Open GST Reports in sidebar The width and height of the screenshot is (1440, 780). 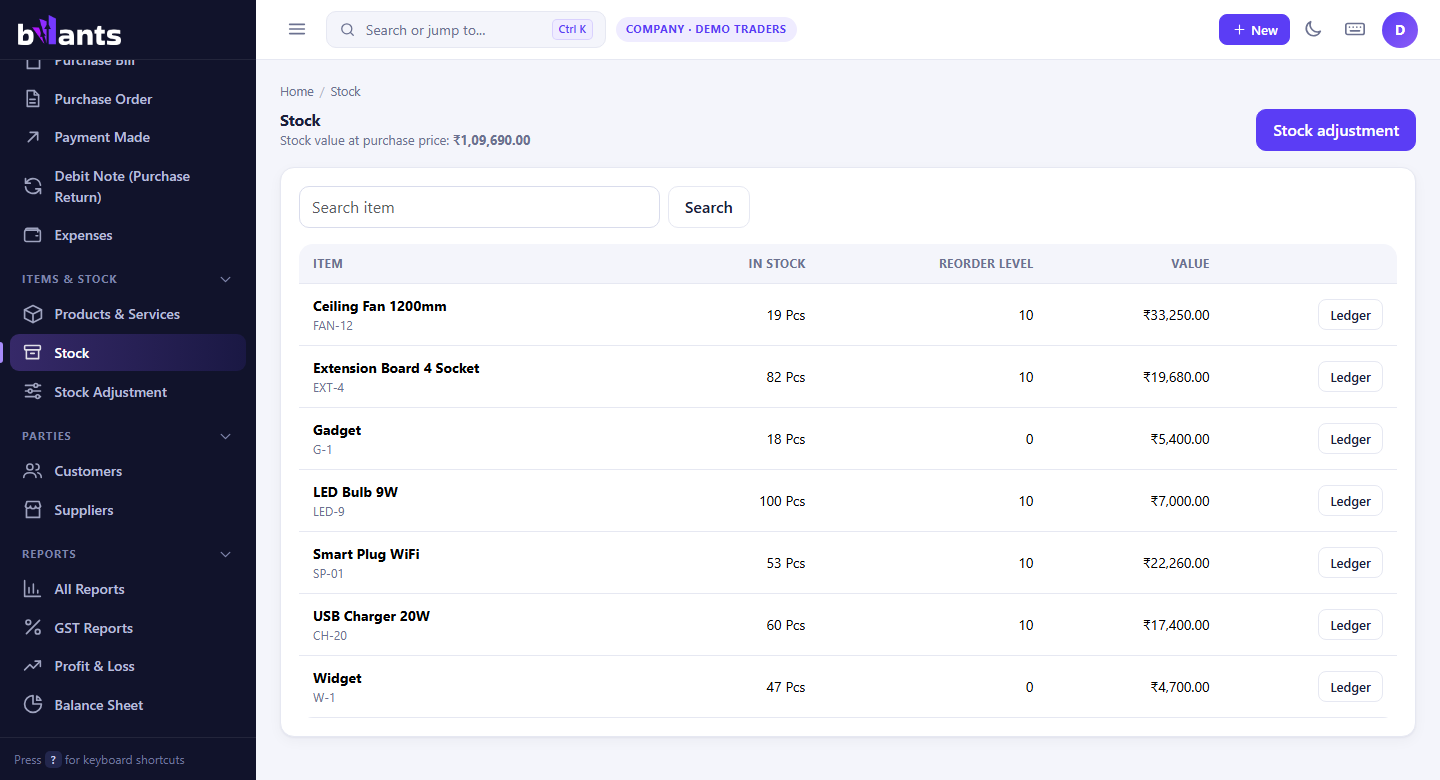coord(128,628)
